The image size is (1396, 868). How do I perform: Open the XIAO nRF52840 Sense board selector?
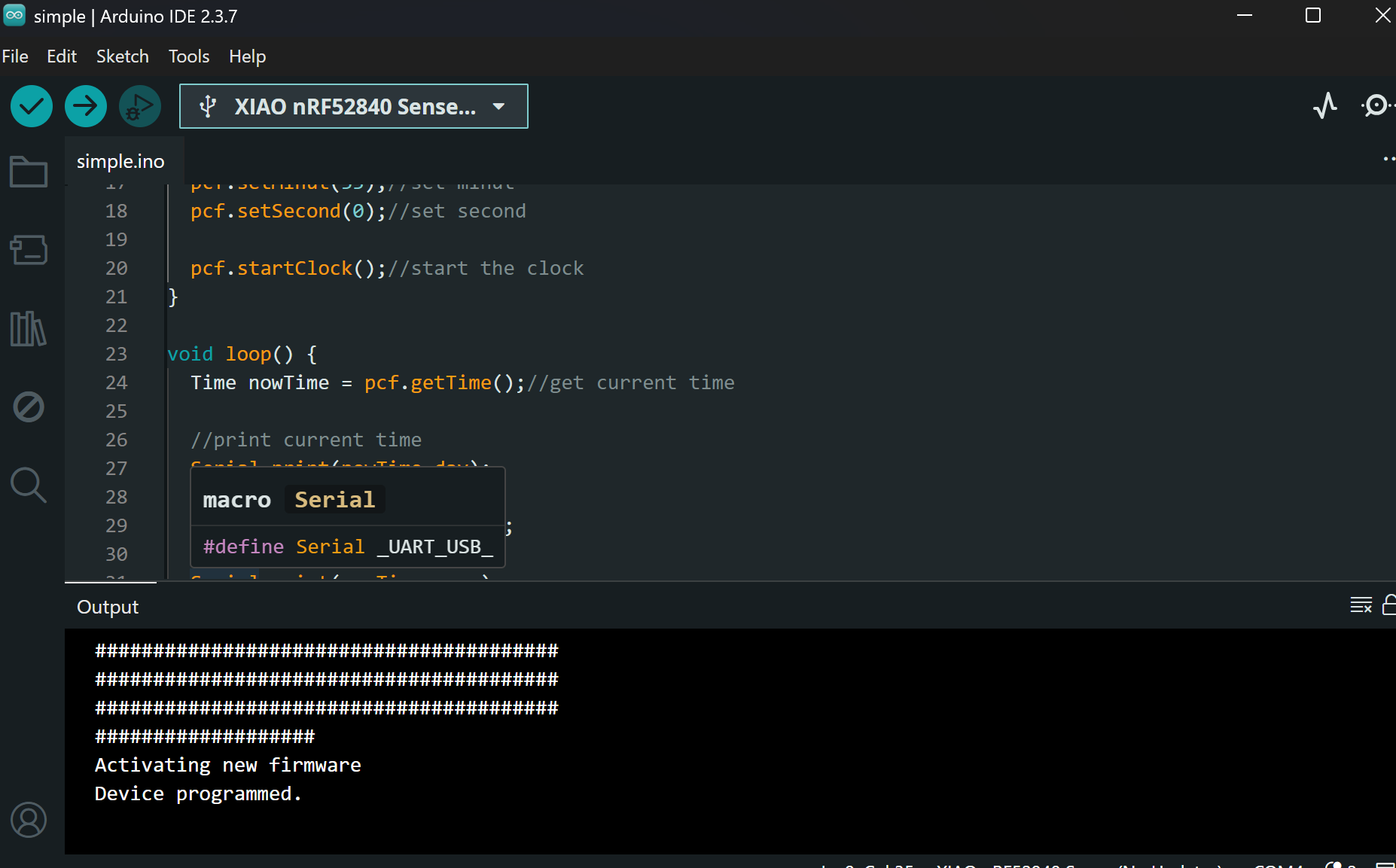[354, 106]
